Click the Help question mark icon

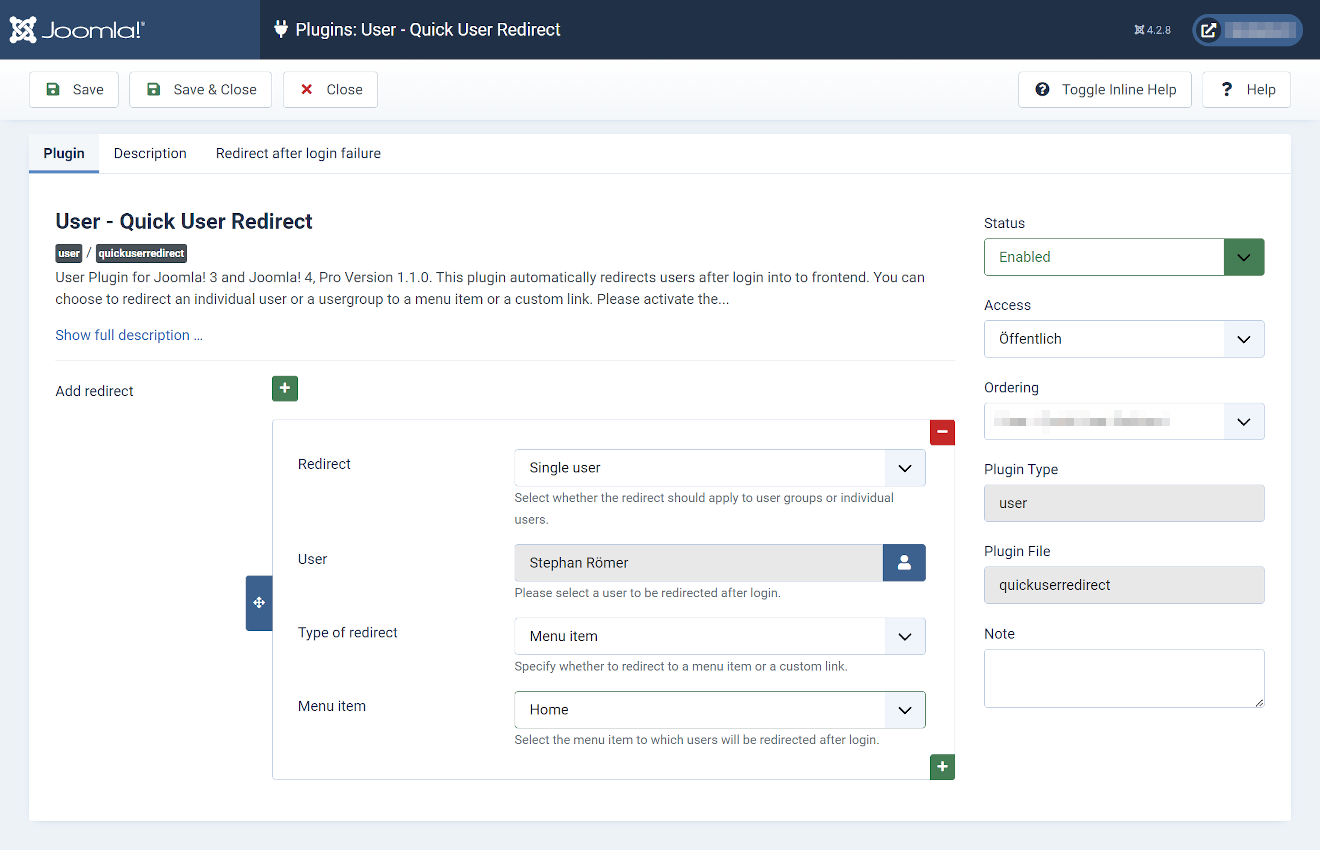[x=1226, y=89]
